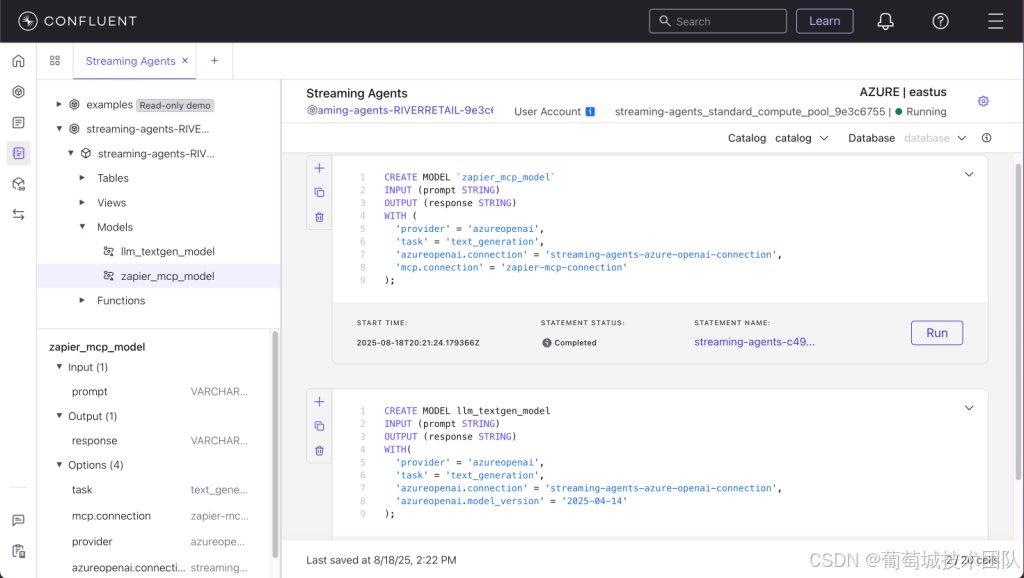The image size is (1024, 578).
Task: Click in the Search field
Action: point(718,21)
